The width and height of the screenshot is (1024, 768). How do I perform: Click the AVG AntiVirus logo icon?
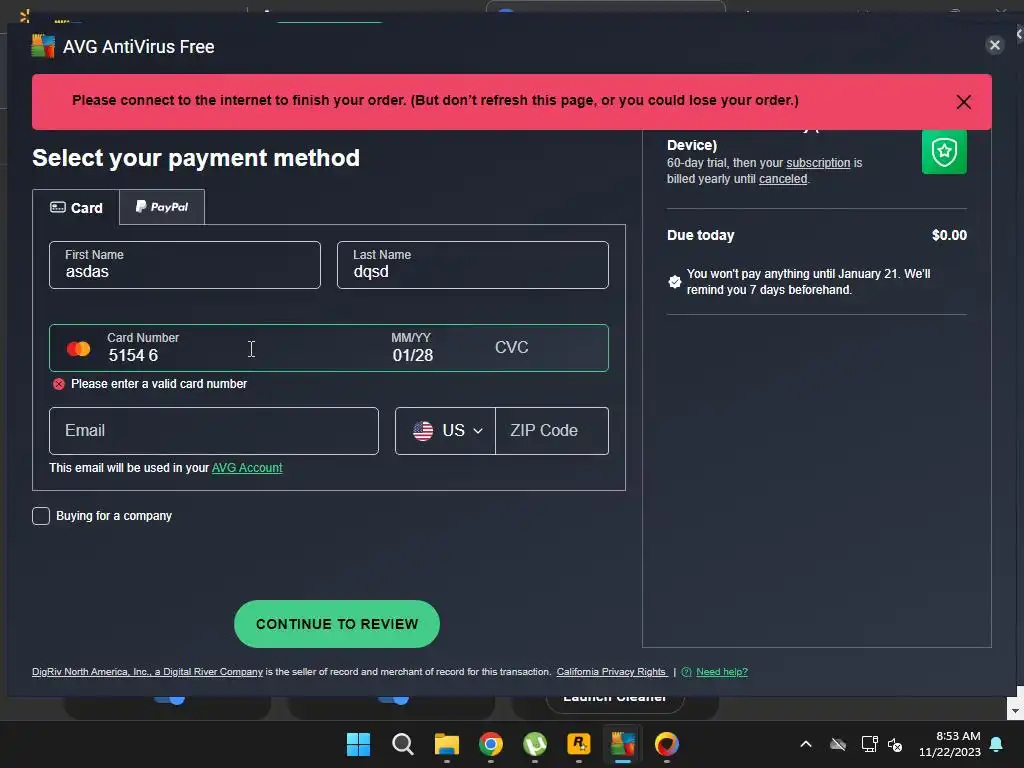43,46
